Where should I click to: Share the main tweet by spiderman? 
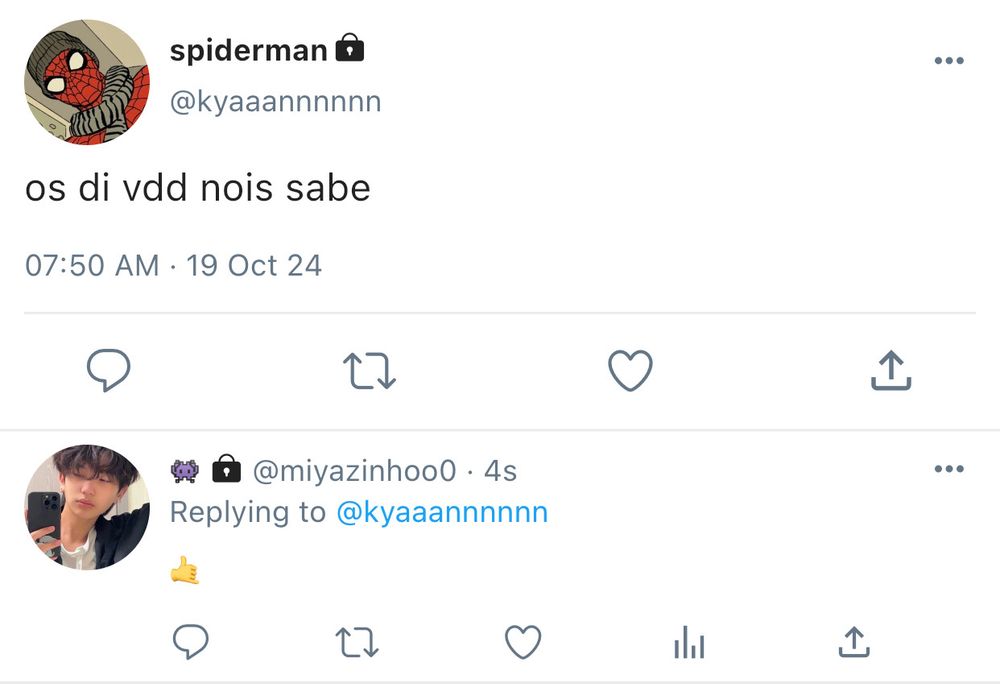click(x=890, y=371)
